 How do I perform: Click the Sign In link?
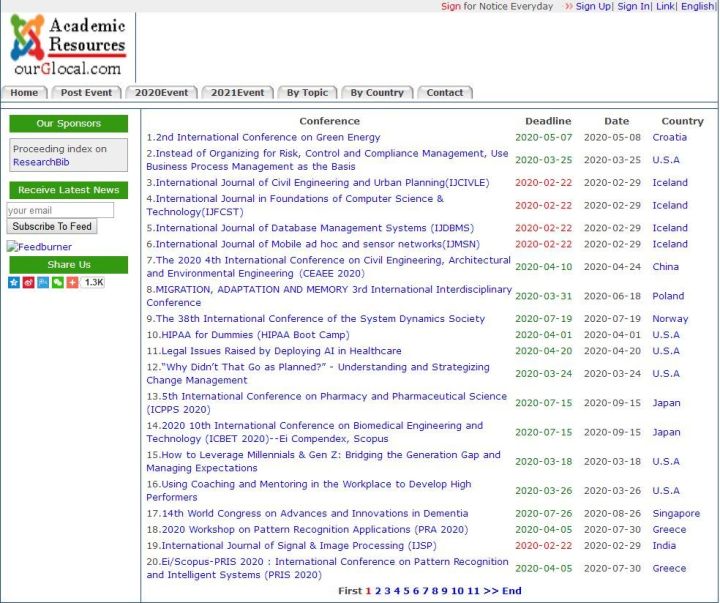tap(633, 6)
